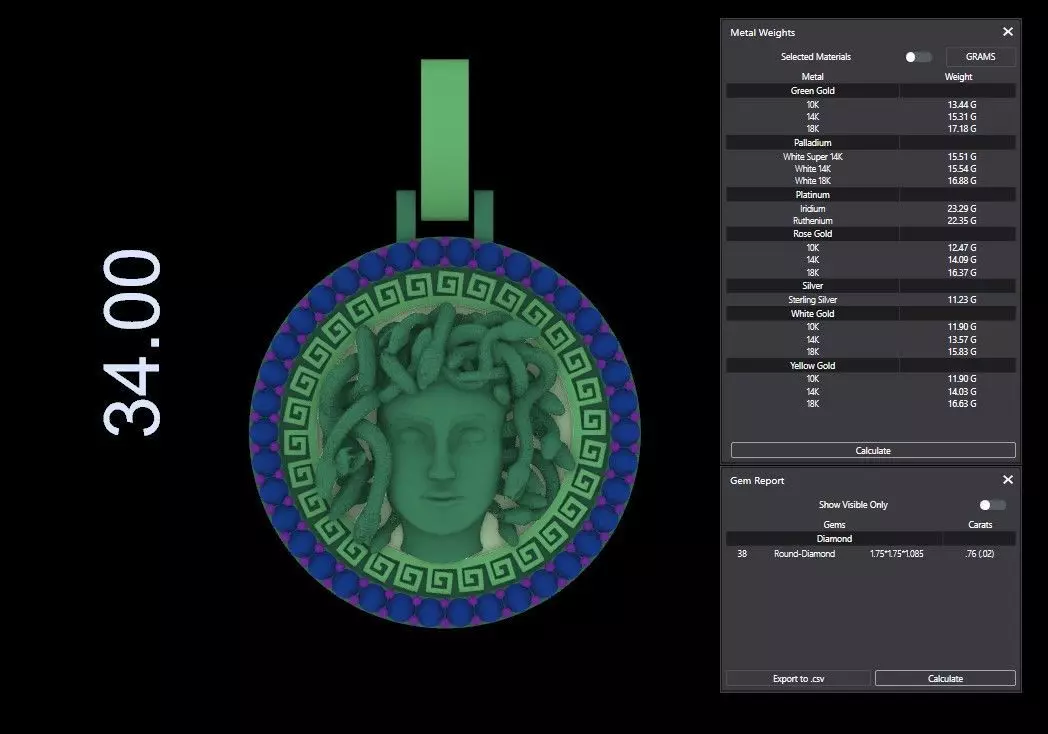Click the Carats column header
Image resolution: width=1048 pixels, height=734 pixels.
point(980,525)
